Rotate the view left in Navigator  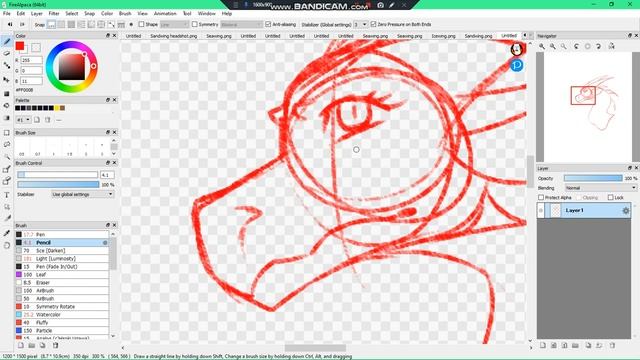point(576,47)
